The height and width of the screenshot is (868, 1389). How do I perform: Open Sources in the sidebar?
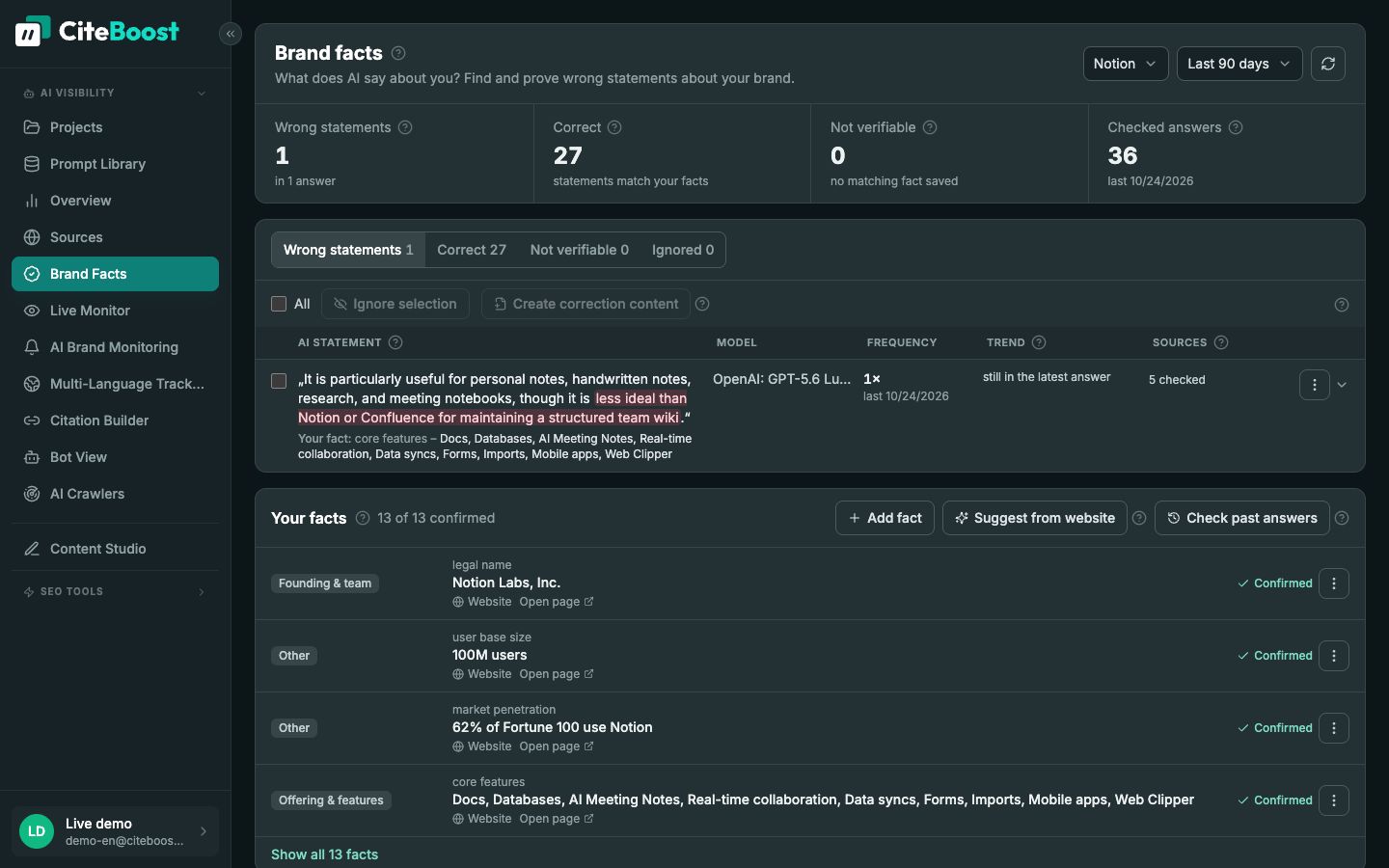[x=115, y=237]
